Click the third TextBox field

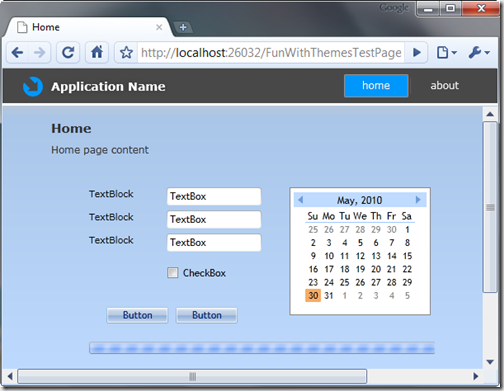click(214, 242)
